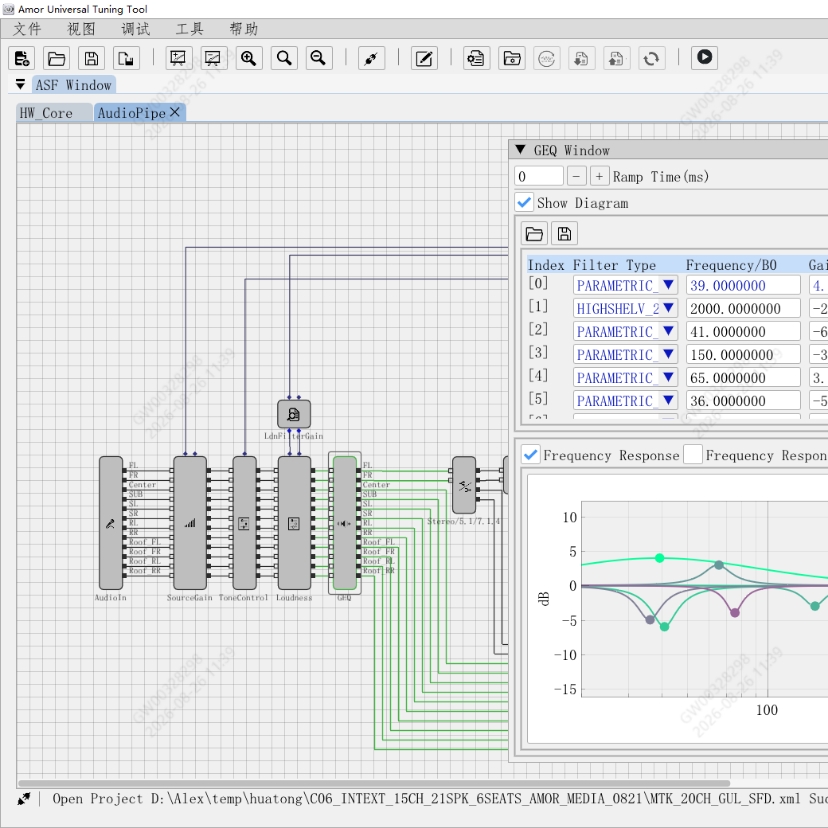Click the Ramp Time value field

tap(539, 176)
